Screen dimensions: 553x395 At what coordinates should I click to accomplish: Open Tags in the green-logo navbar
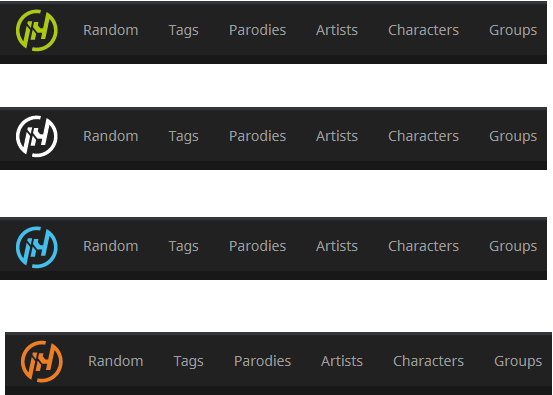183,31
